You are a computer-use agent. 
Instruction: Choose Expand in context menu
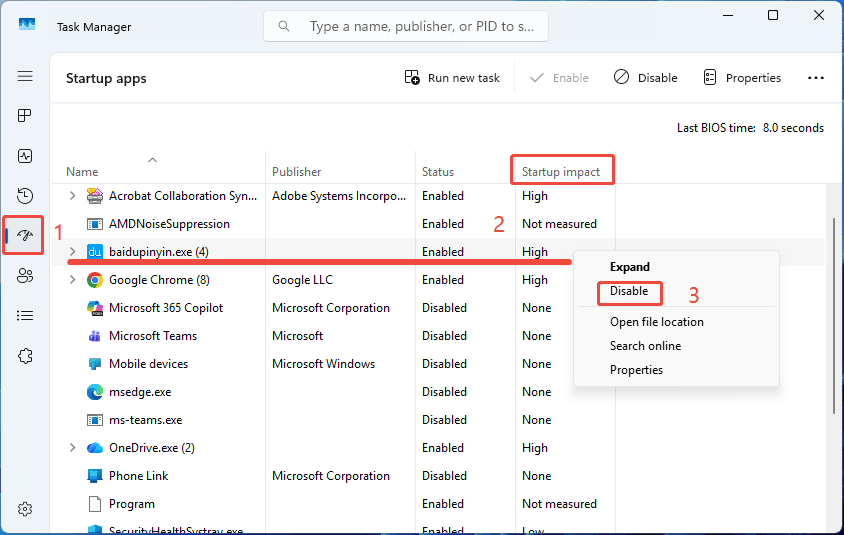pyautogui.click(x=629, y=267)
